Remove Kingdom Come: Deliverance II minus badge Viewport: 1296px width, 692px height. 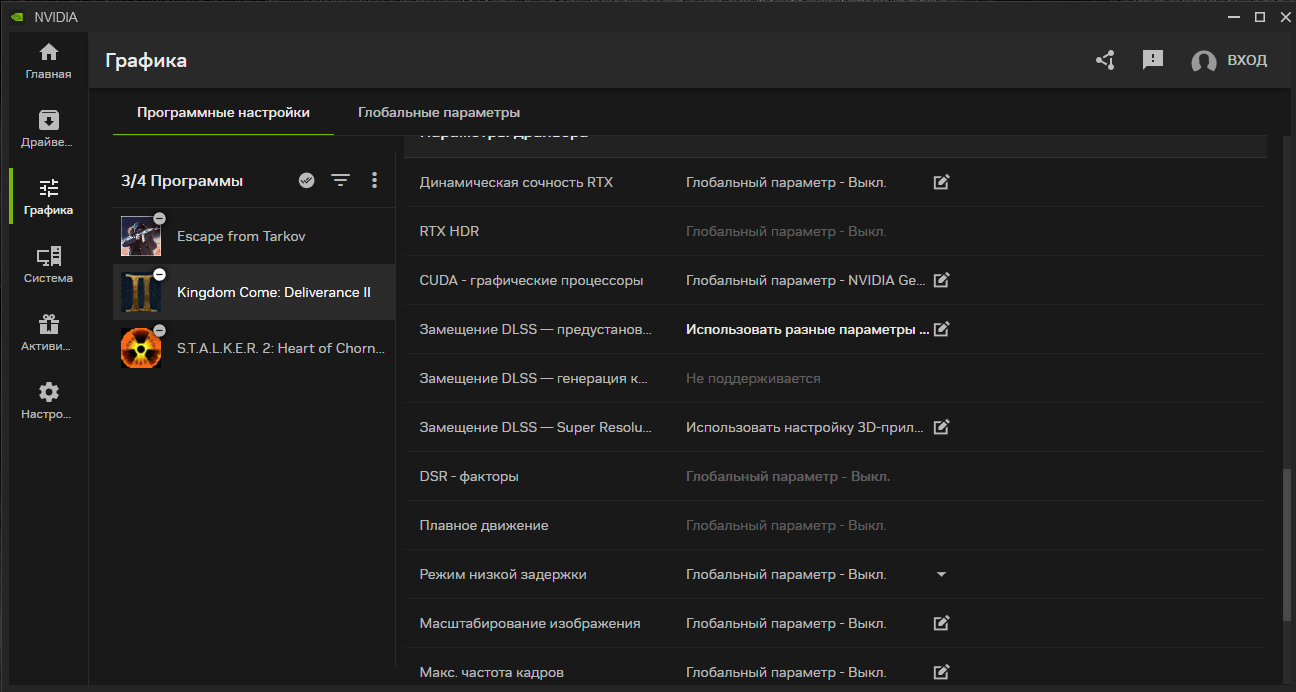(160, 274)
